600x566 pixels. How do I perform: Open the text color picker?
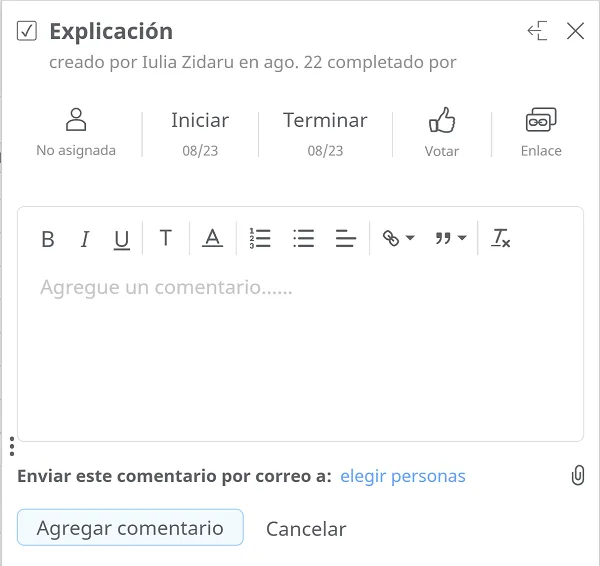pos(212,239)
